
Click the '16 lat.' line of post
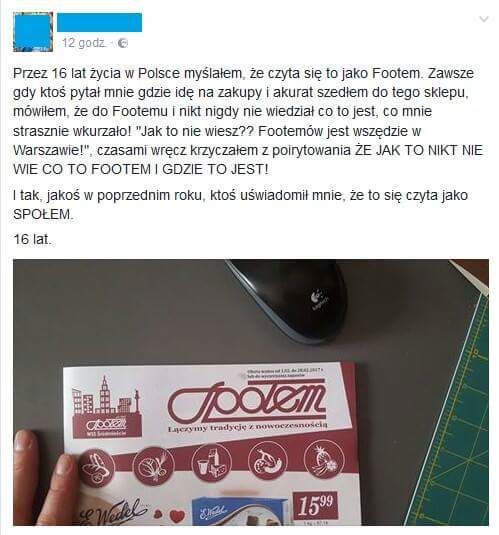tap(32, 239)
